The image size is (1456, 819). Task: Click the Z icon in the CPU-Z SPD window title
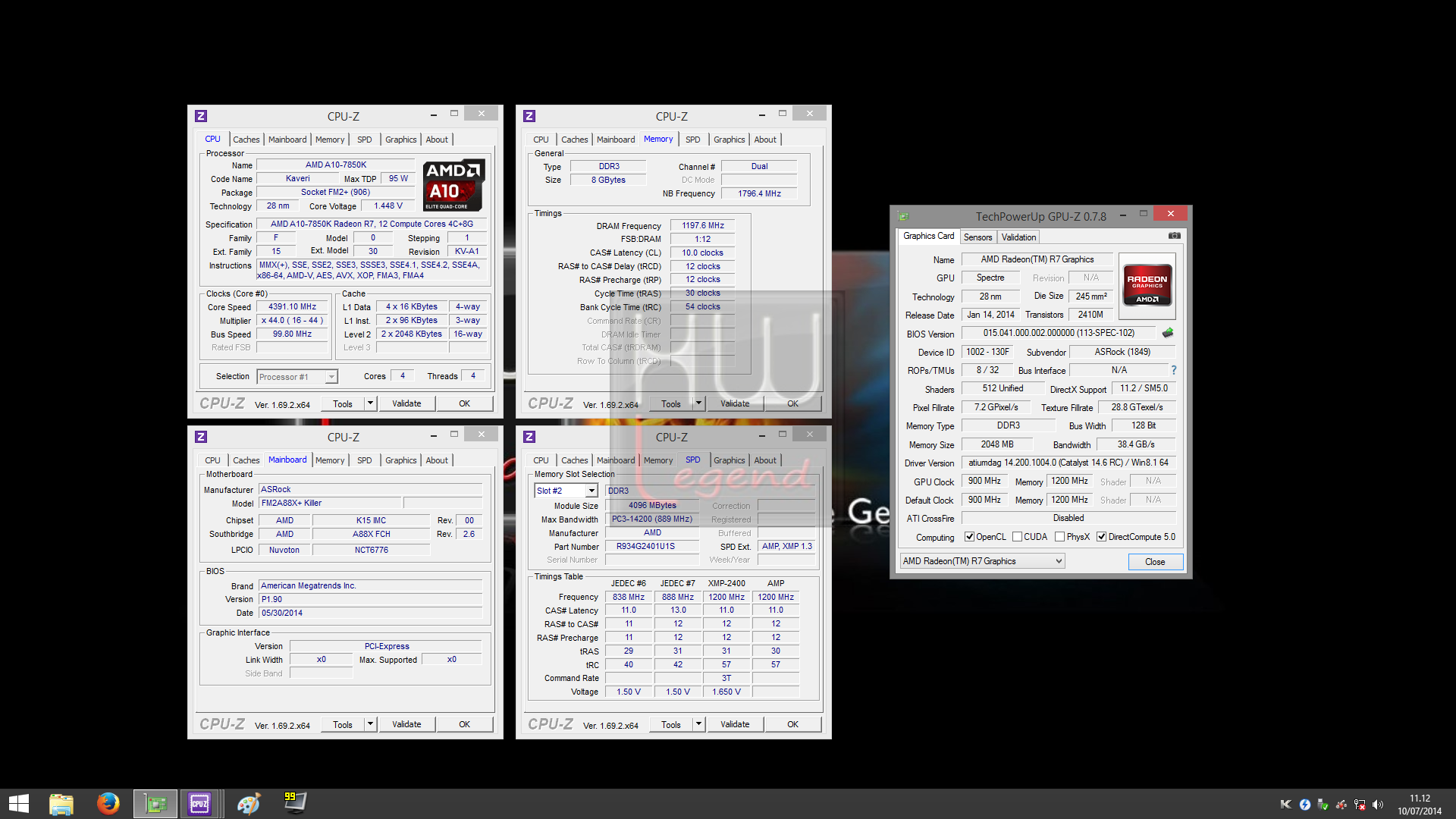point(529,437)
